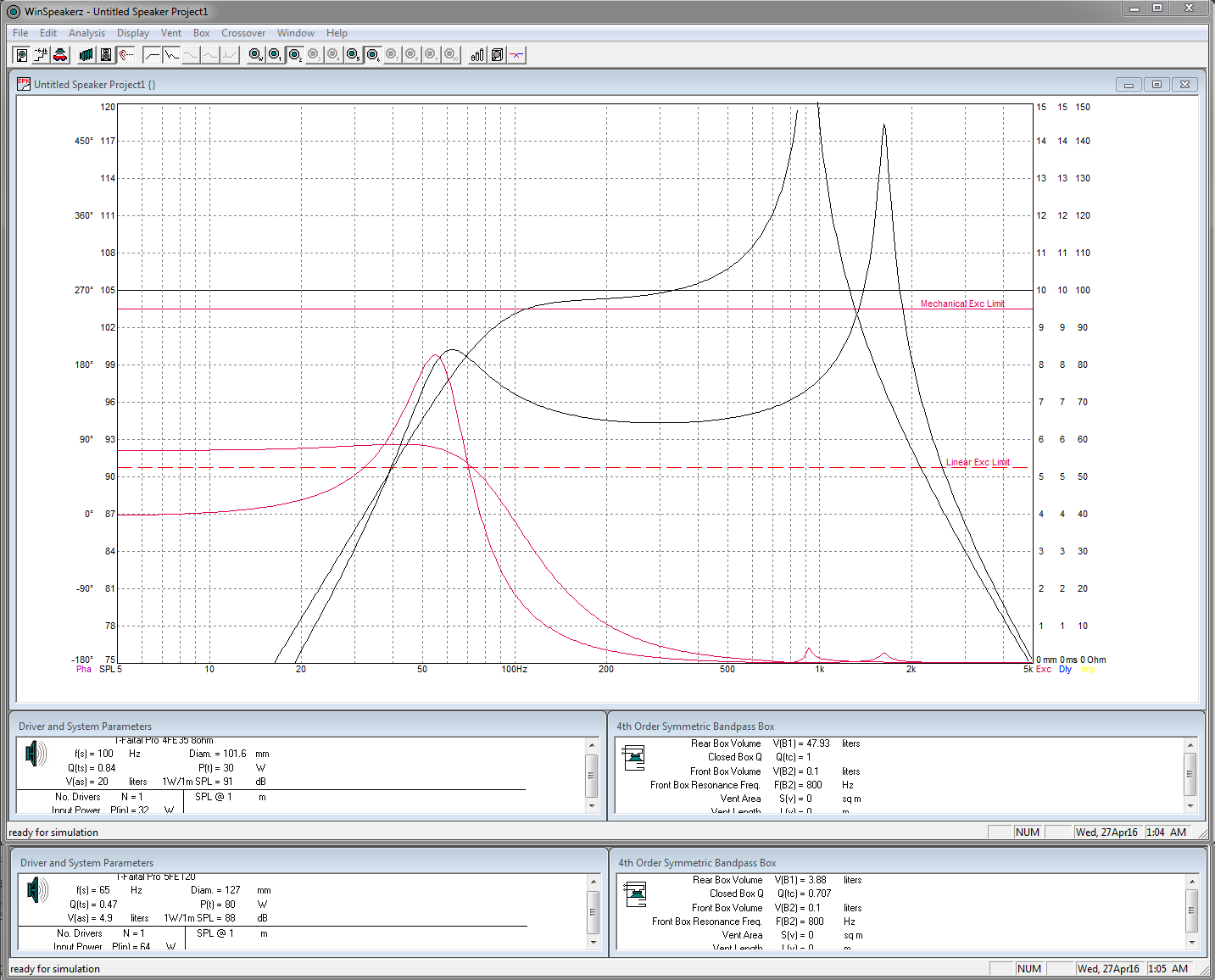This screenshot has height=980, width=1215.
Task: Click the 'Exc' axis legend label
Action: (1044, 670)
